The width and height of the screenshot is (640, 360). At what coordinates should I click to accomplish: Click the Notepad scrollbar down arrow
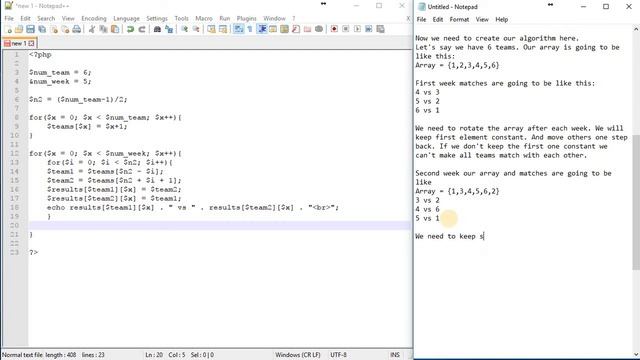tap(636, 354)
